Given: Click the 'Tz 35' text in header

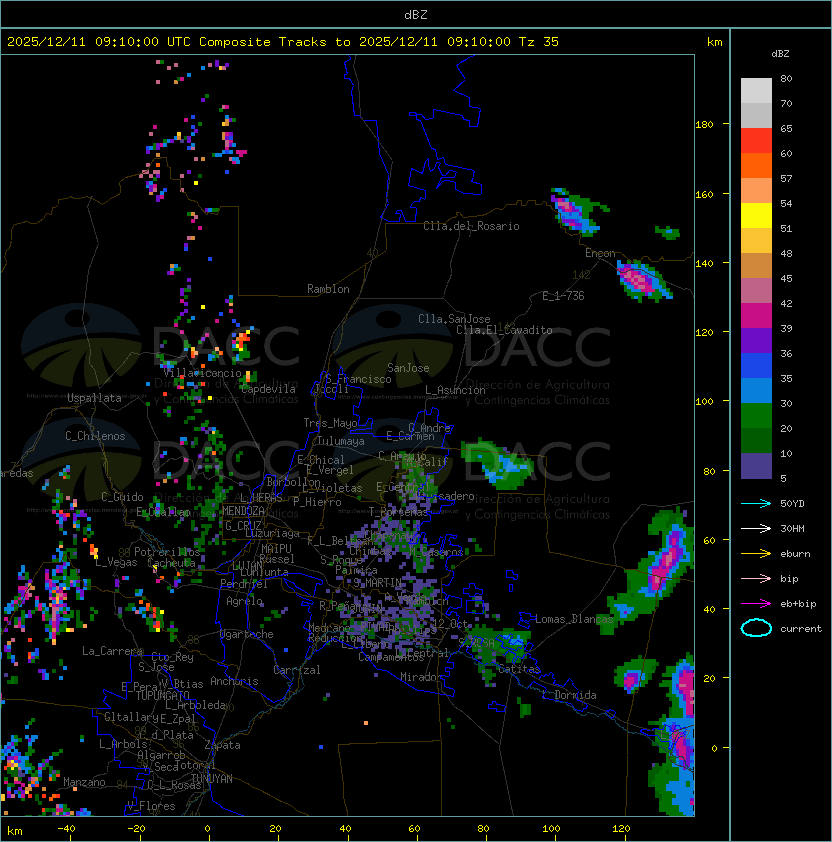Looking at the screenshot, I should (539, 42).
